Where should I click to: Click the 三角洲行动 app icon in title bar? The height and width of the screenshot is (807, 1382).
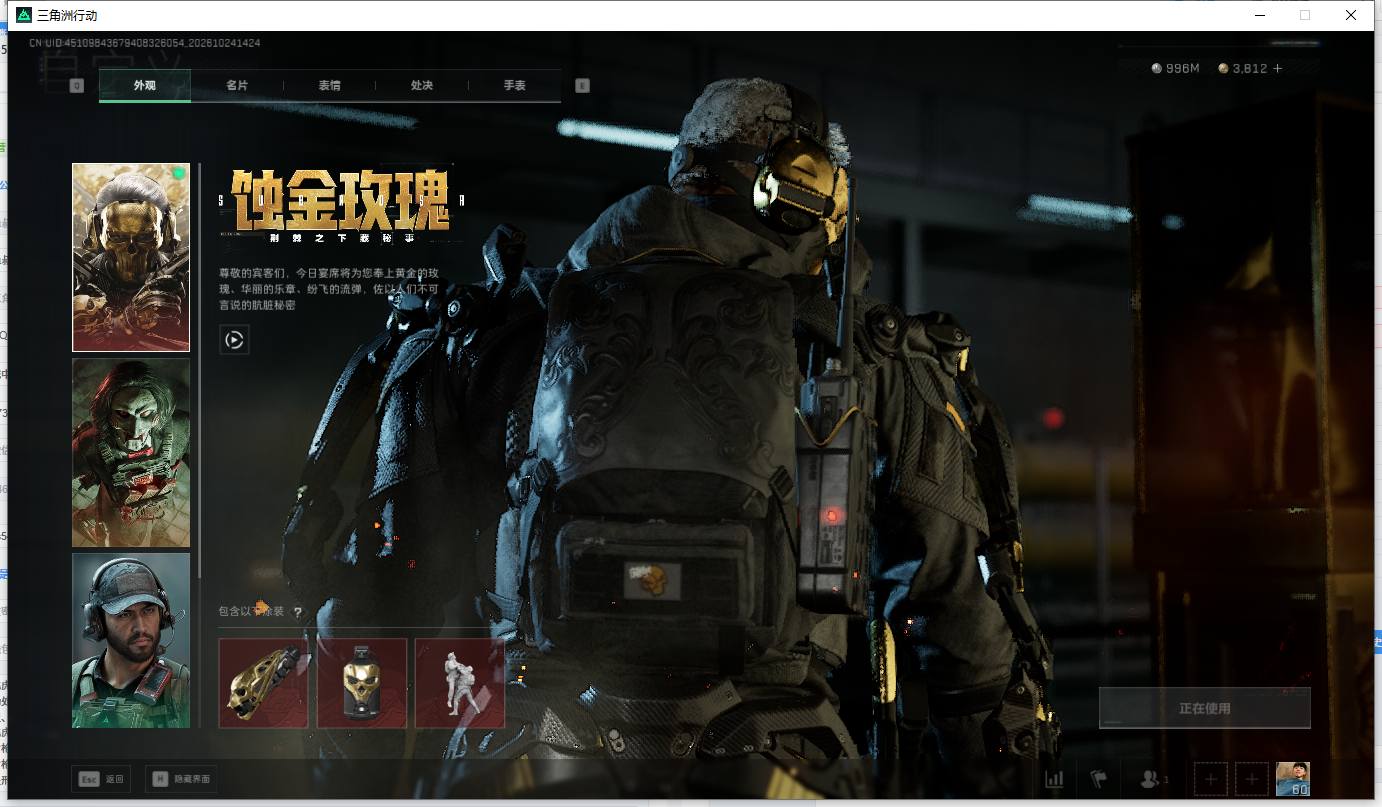tap(24, 15)
